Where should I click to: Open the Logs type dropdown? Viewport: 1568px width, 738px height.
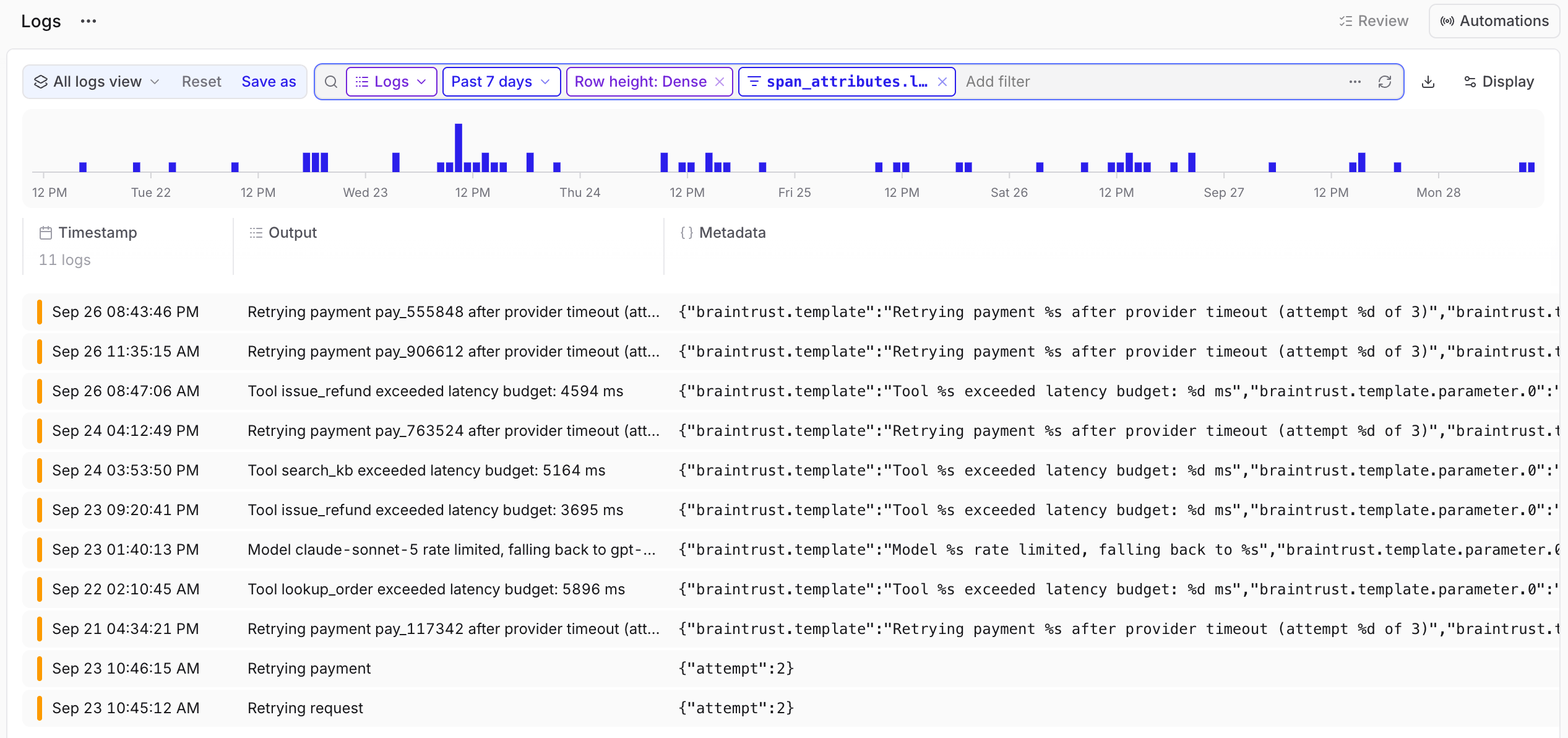[x=391, y=82]
